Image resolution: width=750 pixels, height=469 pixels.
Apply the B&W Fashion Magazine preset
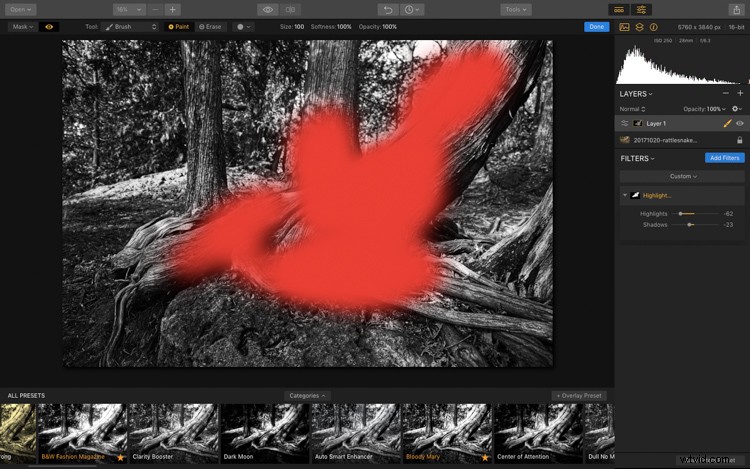(82, 434)
